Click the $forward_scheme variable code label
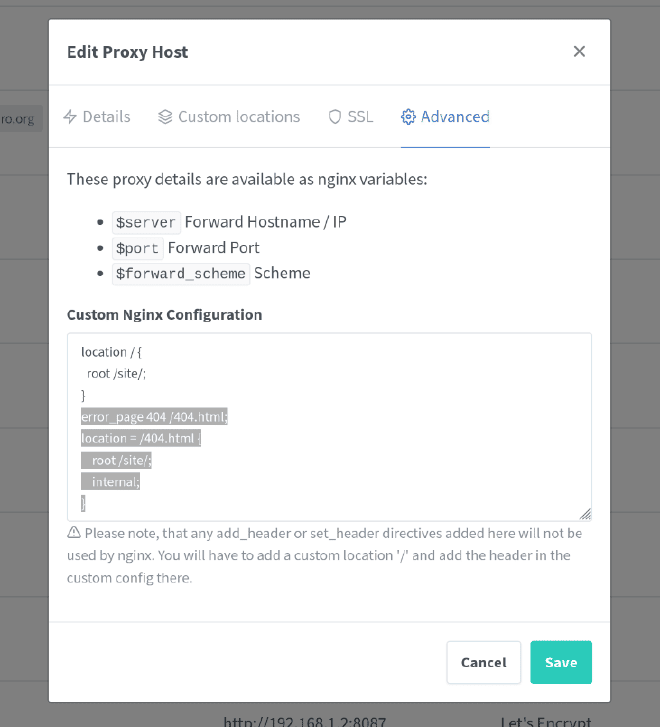The width and height of the screenshot is (660, 727). [x=181, y=274]
